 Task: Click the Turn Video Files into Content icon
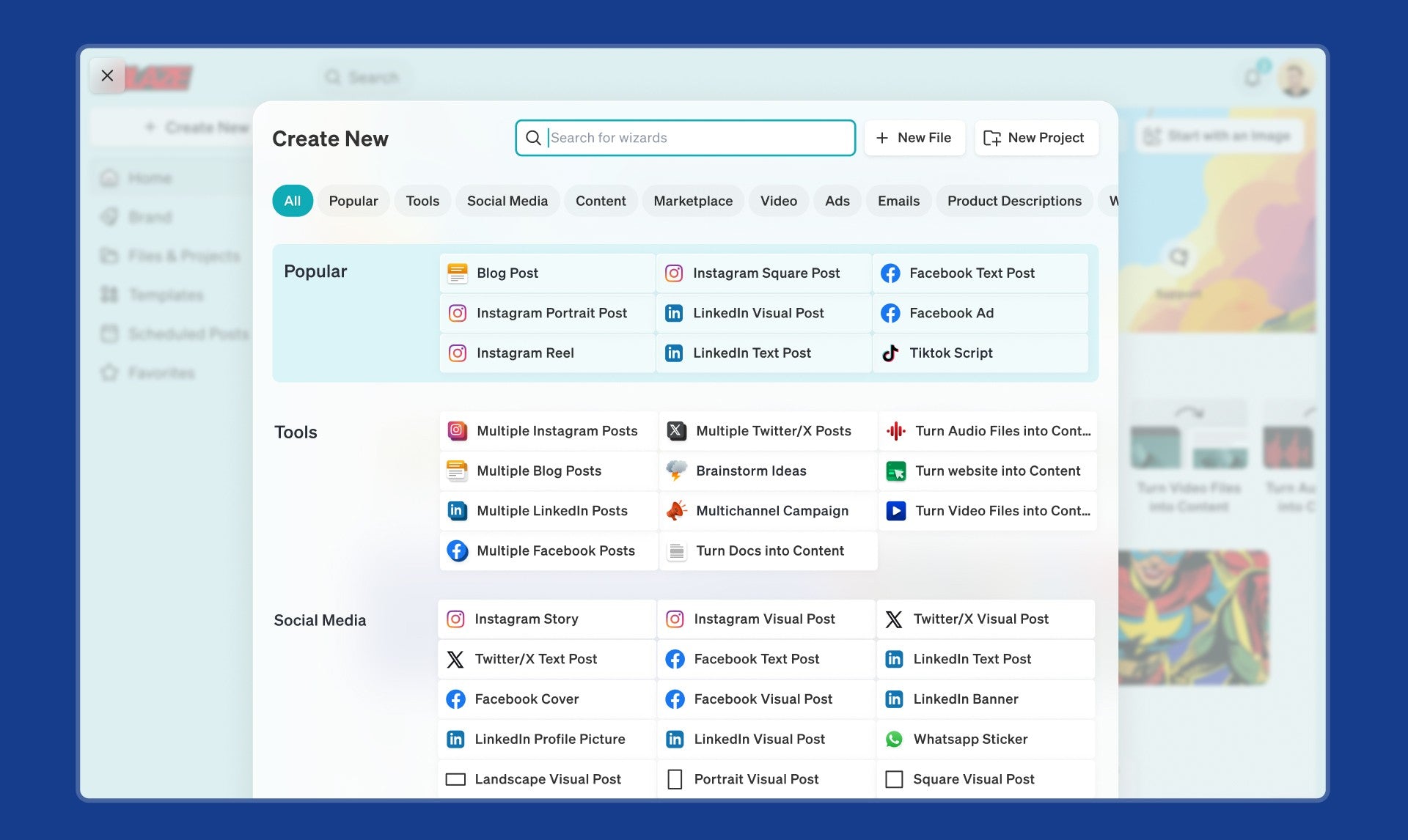(896, 511)
